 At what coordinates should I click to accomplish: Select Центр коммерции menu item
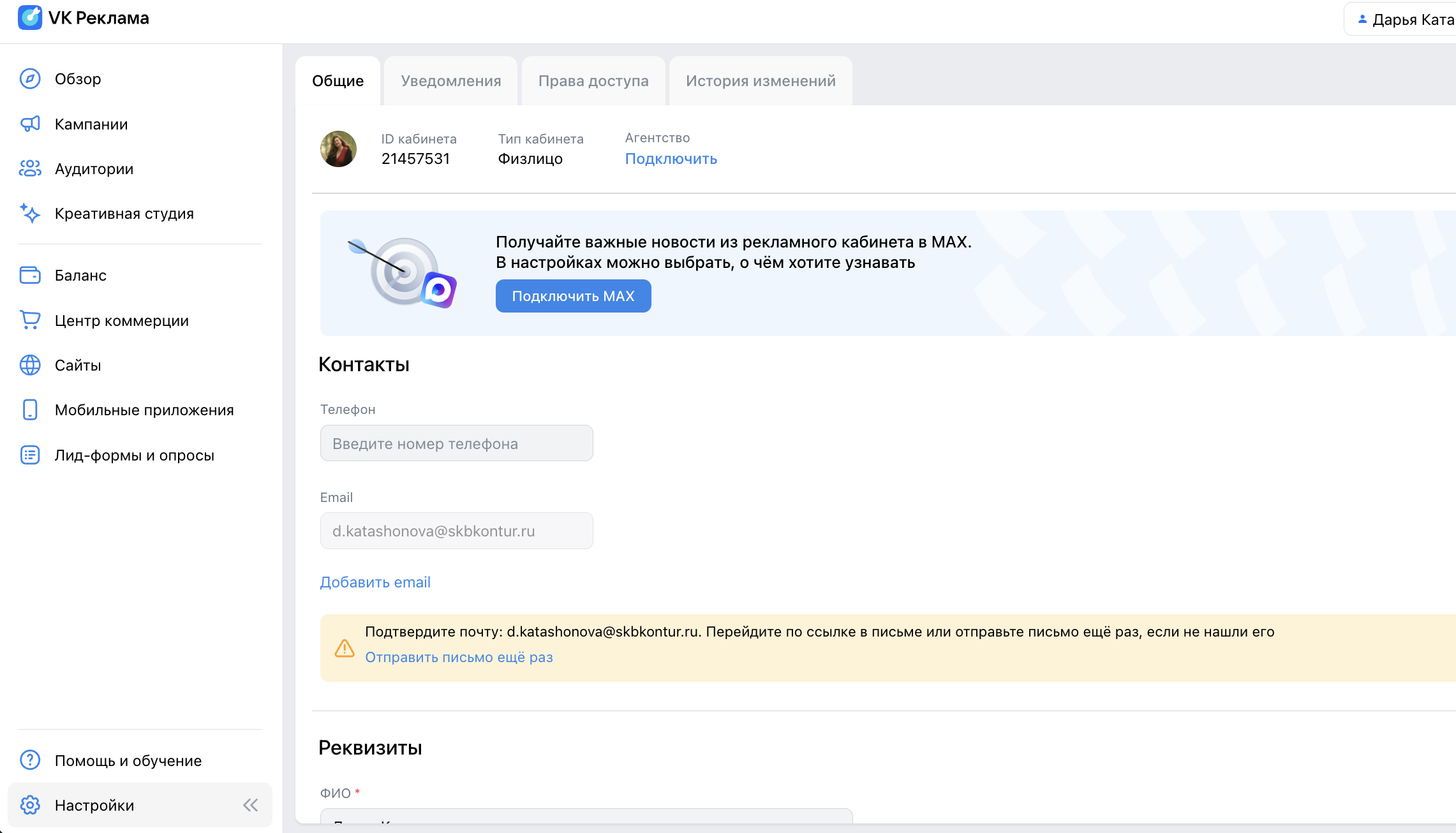[x=122, y=320]
